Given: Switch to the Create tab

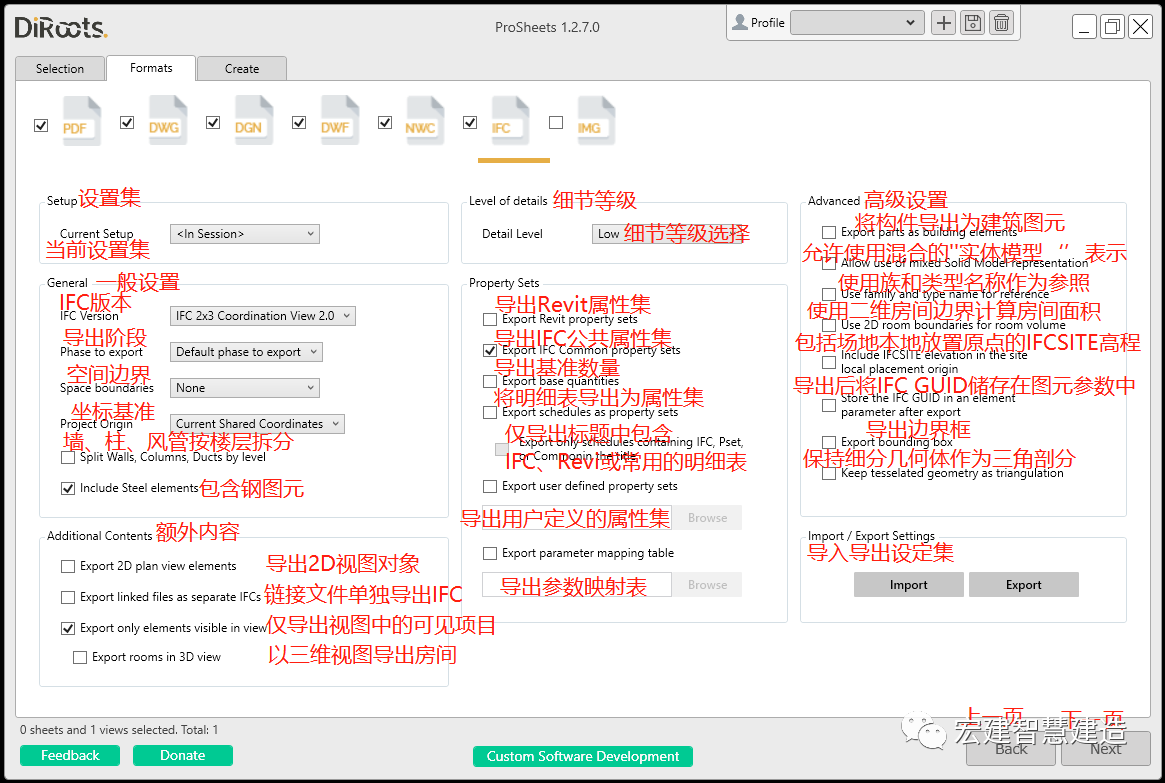Looking at the screenshot, I should (x=242, y=68).
